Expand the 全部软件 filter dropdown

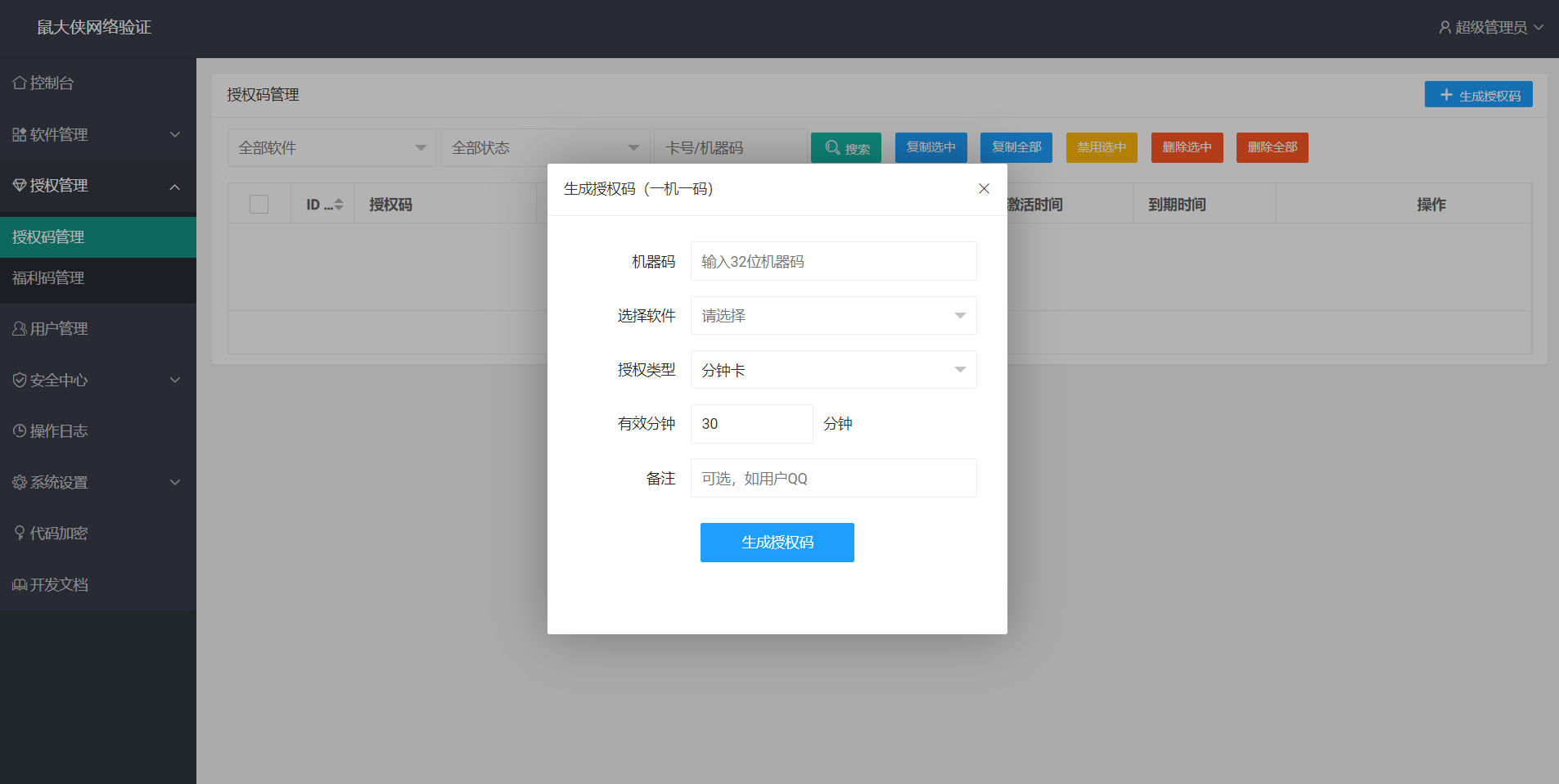click(331, 148)
